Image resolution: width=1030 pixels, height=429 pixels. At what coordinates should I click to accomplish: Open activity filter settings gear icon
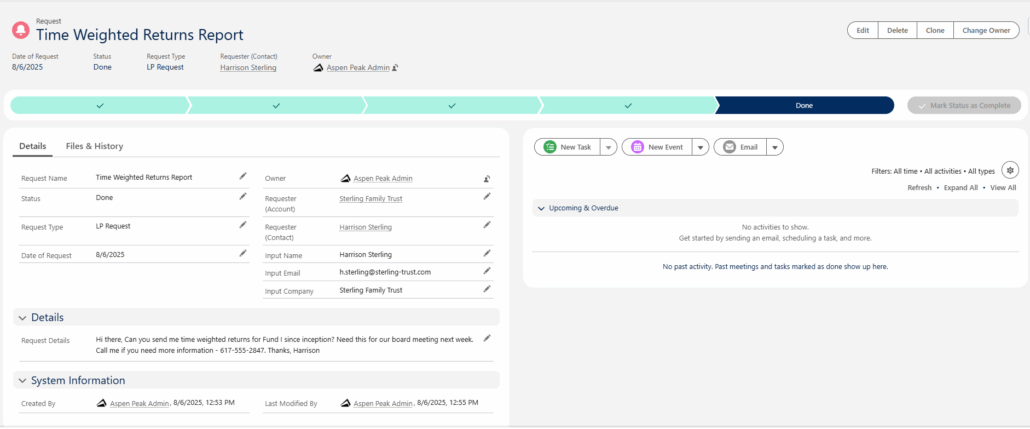click(1009, 170)
